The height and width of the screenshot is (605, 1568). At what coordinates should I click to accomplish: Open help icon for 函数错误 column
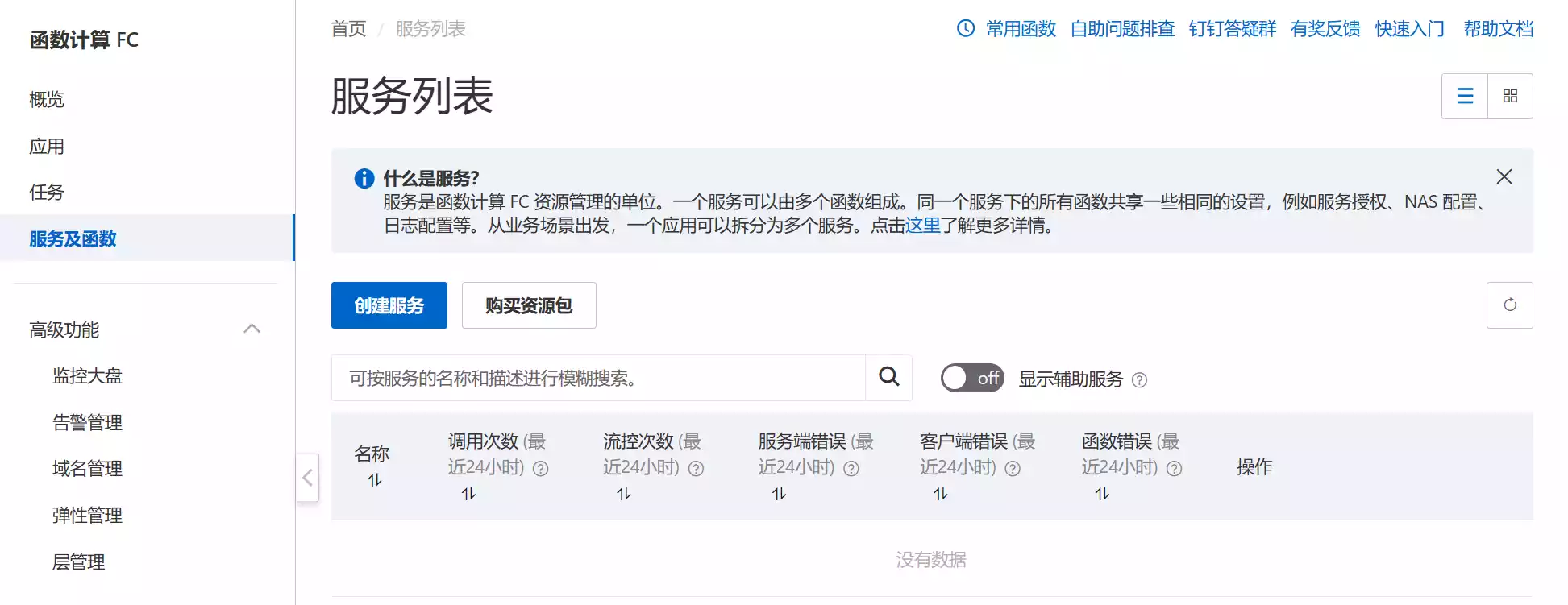[1175, 468]
